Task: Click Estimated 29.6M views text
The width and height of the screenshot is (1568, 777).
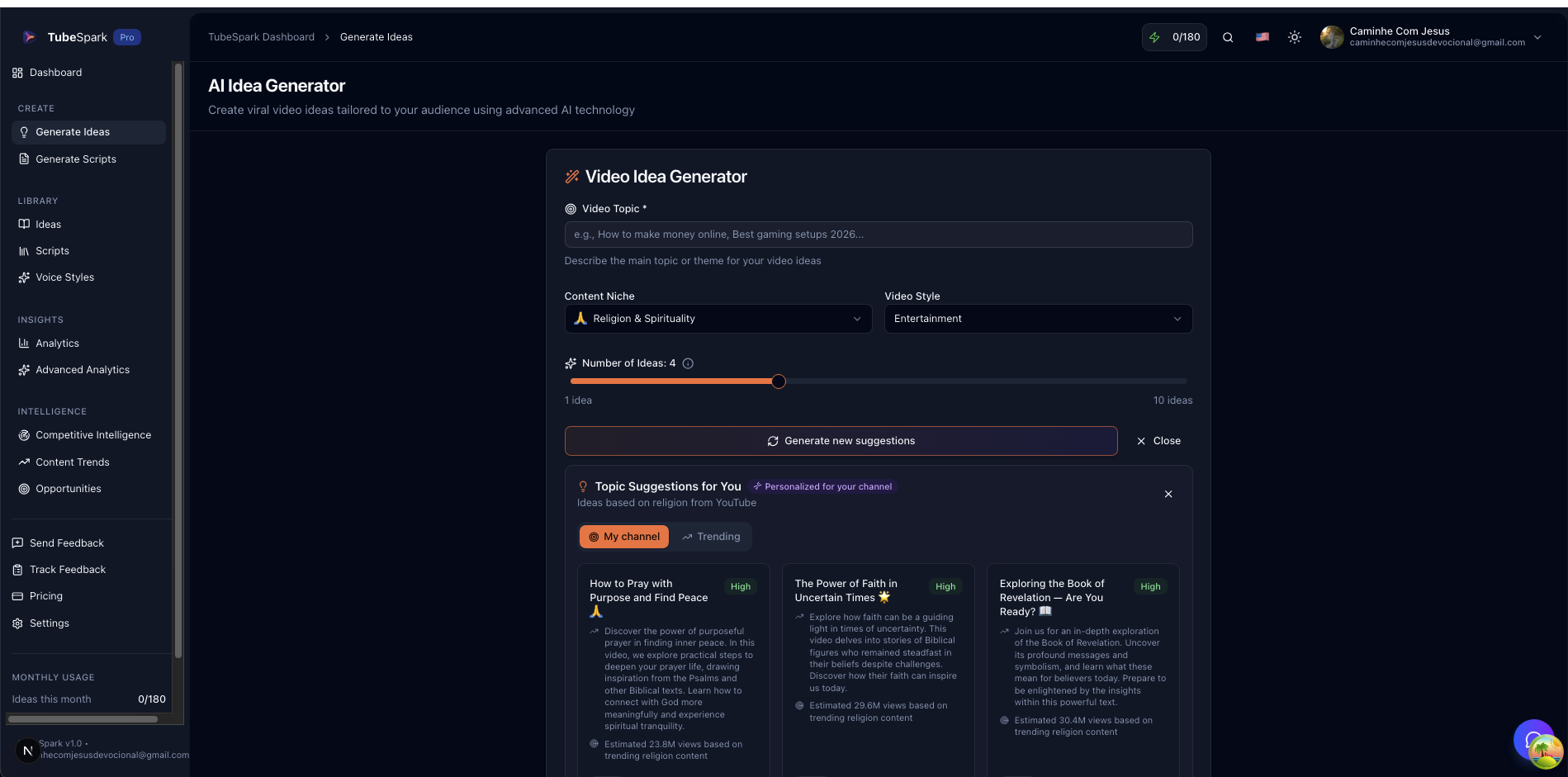Action: [x=879, y=712]
